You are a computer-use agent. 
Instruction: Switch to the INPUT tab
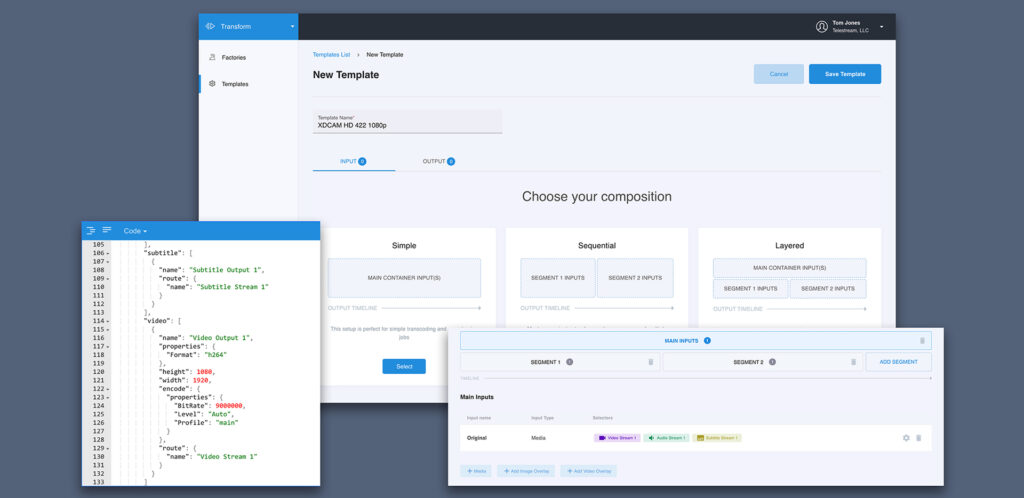coord(353,161)
